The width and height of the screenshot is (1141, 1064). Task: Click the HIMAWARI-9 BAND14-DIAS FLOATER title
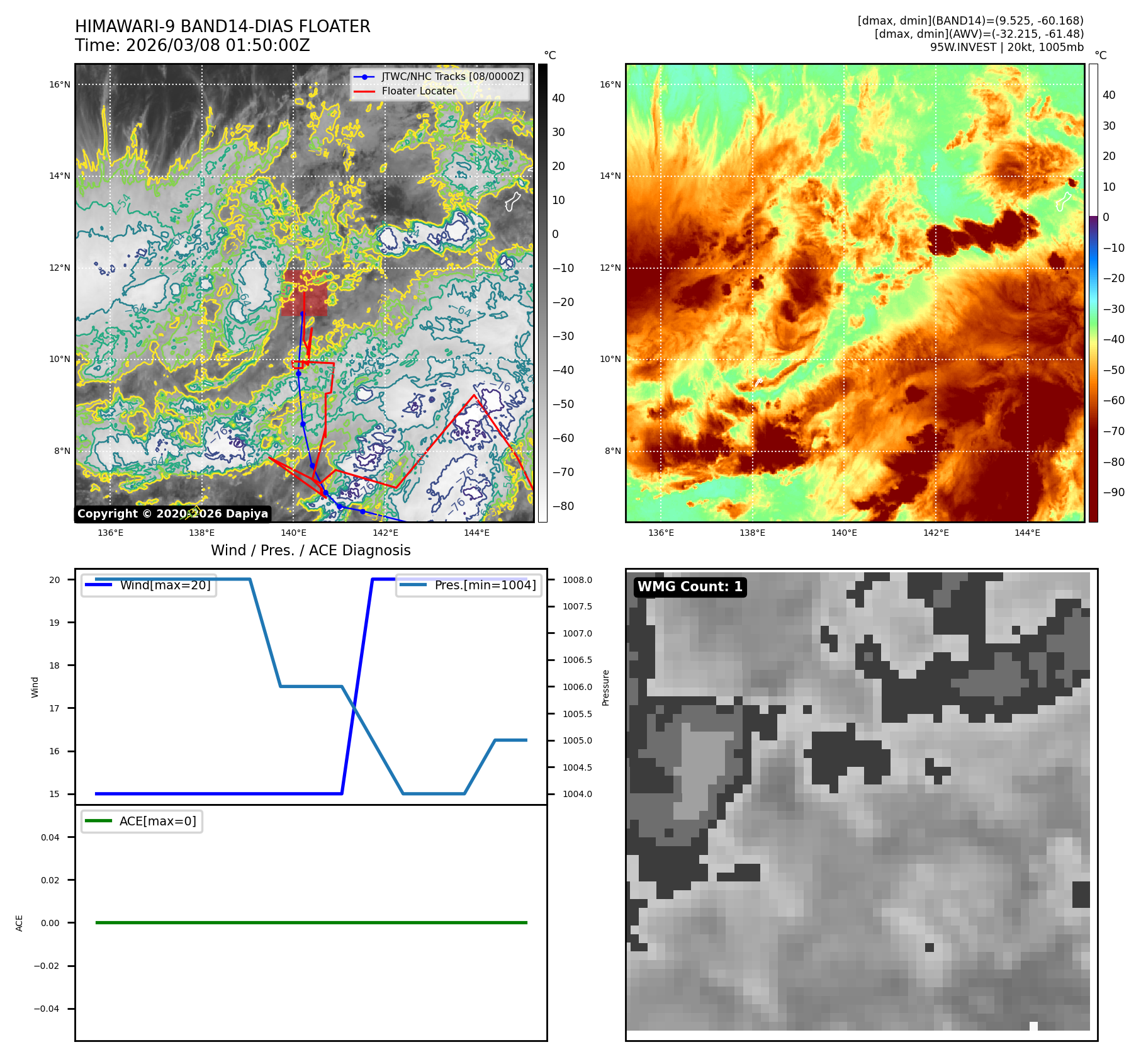pos(223,26)
